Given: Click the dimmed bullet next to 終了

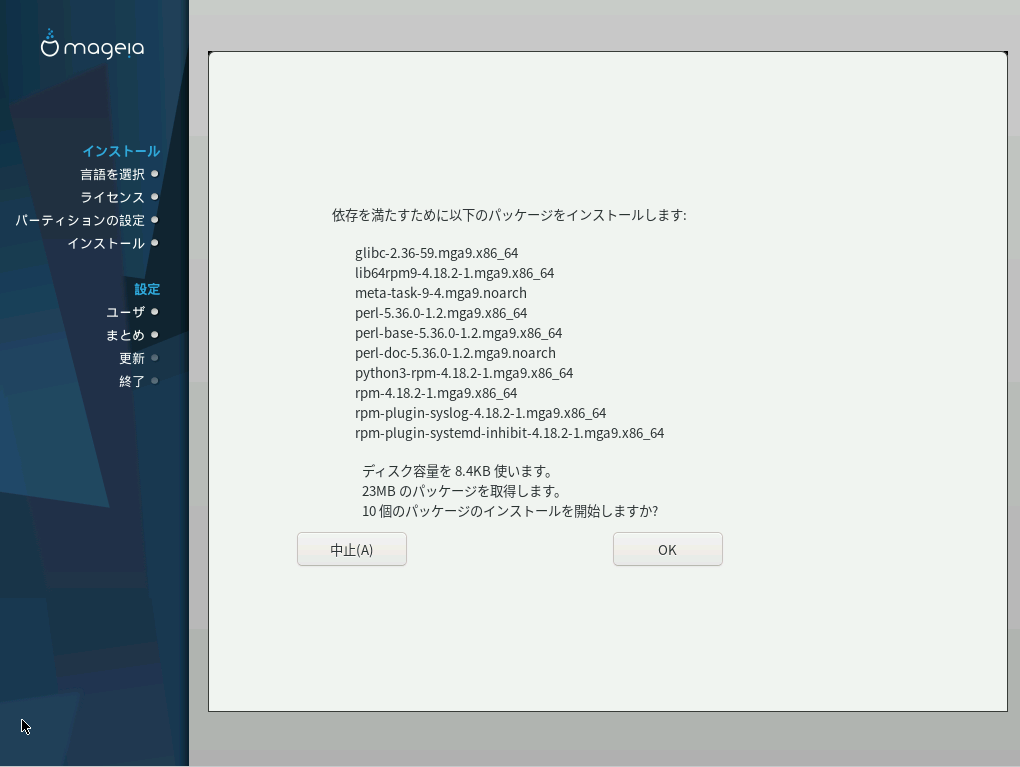Looking at the screenshot, I should click(x=155, y=381).
